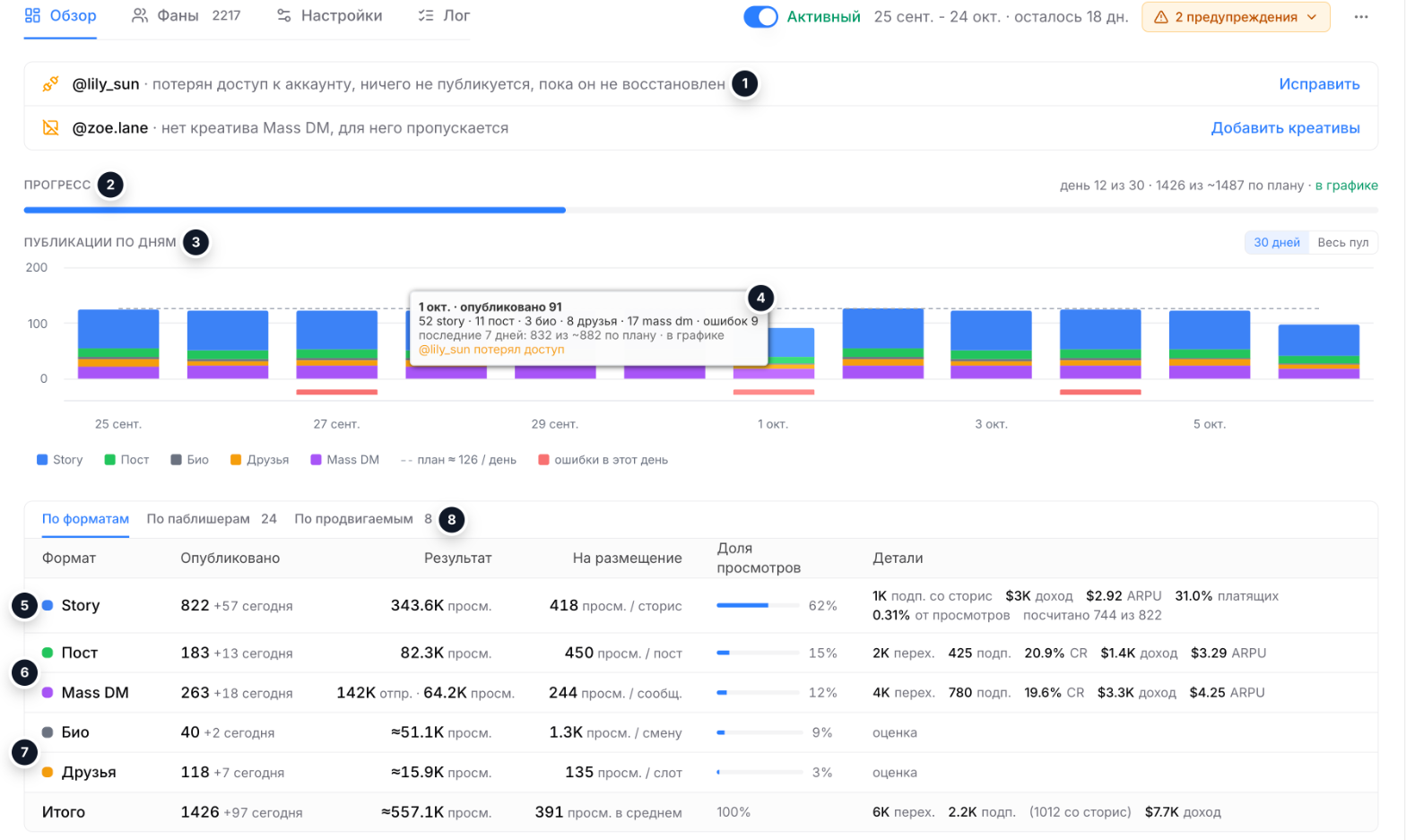Click the no-creative icon beside @zoe.lane
The image size is (1406, 840).
(x=51, y=128)
